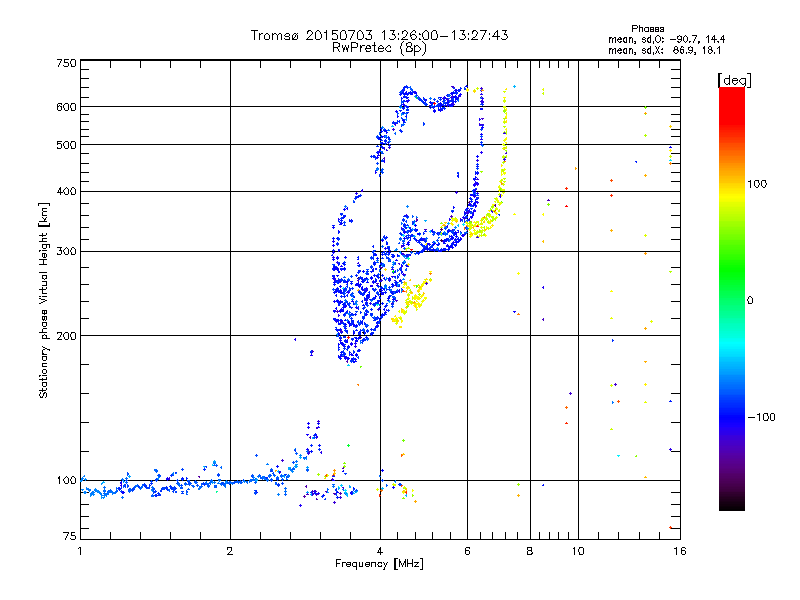Viewport: 800px width, 600px height.
Task: Click the plot title 'Tromsø 20150703 13:26:00-13:27:43'
Action: click(379, 35)
